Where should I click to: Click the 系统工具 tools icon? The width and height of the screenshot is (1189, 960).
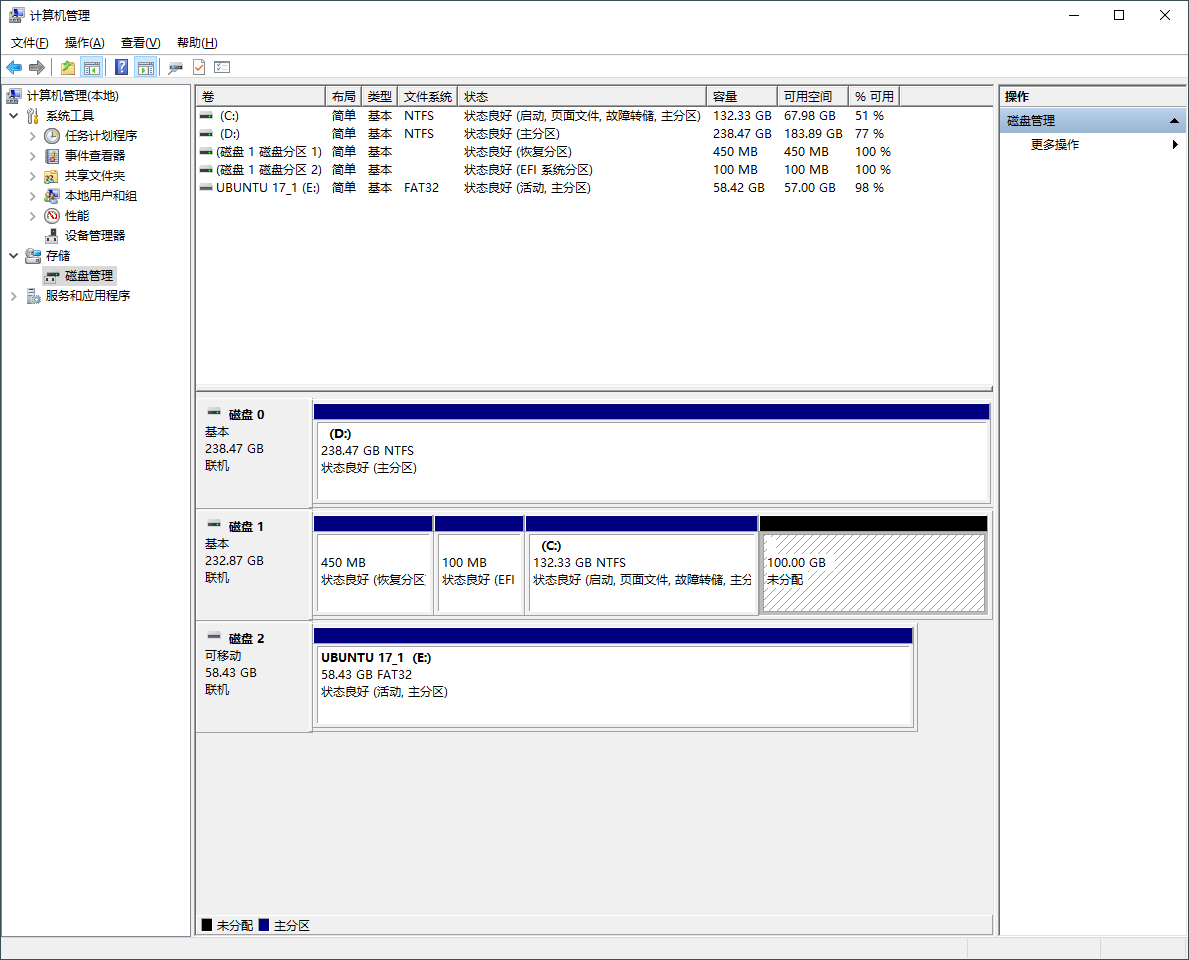(33, 115)
